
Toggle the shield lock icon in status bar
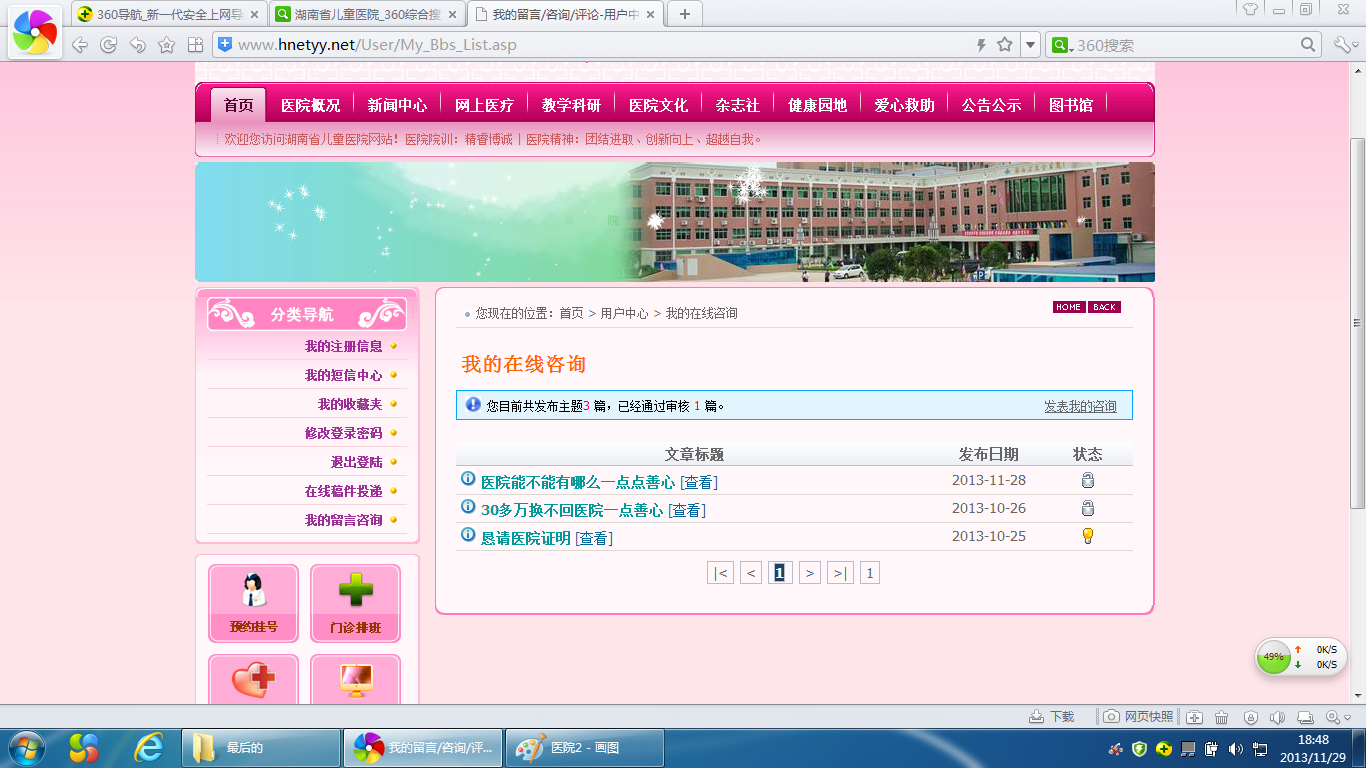[x=1250, y=717]
